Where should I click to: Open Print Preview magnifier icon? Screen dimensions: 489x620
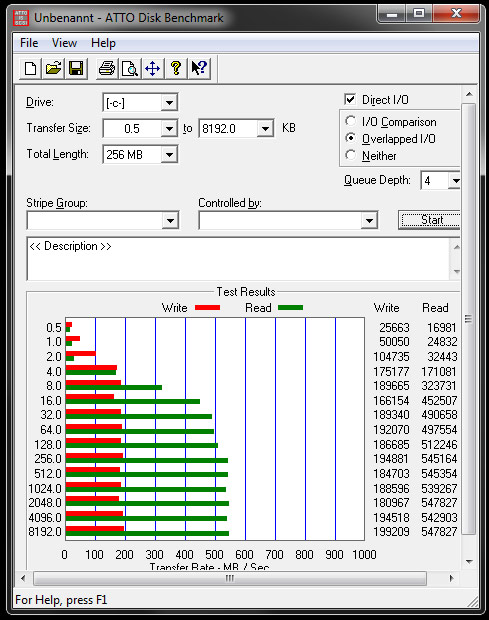tap(130, 68)
